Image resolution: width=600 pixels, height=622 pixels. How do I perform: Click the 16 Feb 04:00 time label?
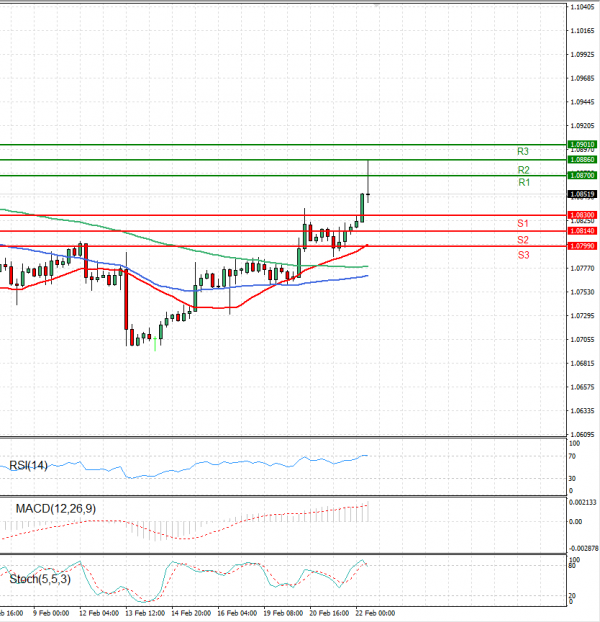tap(237, 613)
